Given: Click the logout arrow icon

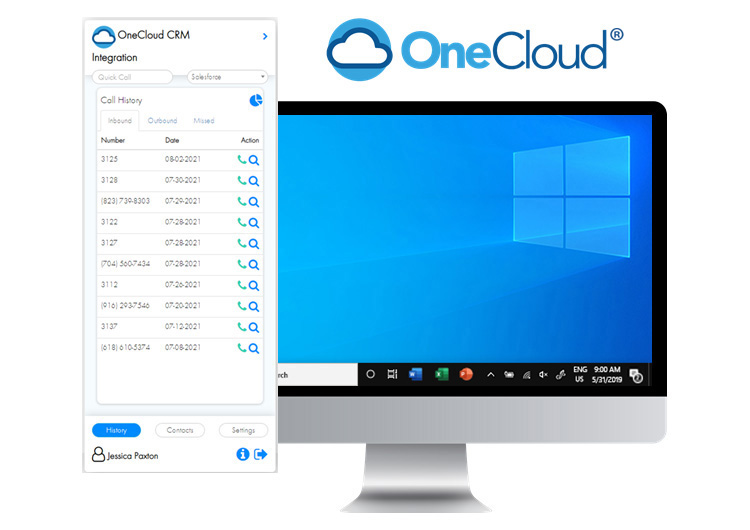Looking at the screenshot, I should [261, 454].
